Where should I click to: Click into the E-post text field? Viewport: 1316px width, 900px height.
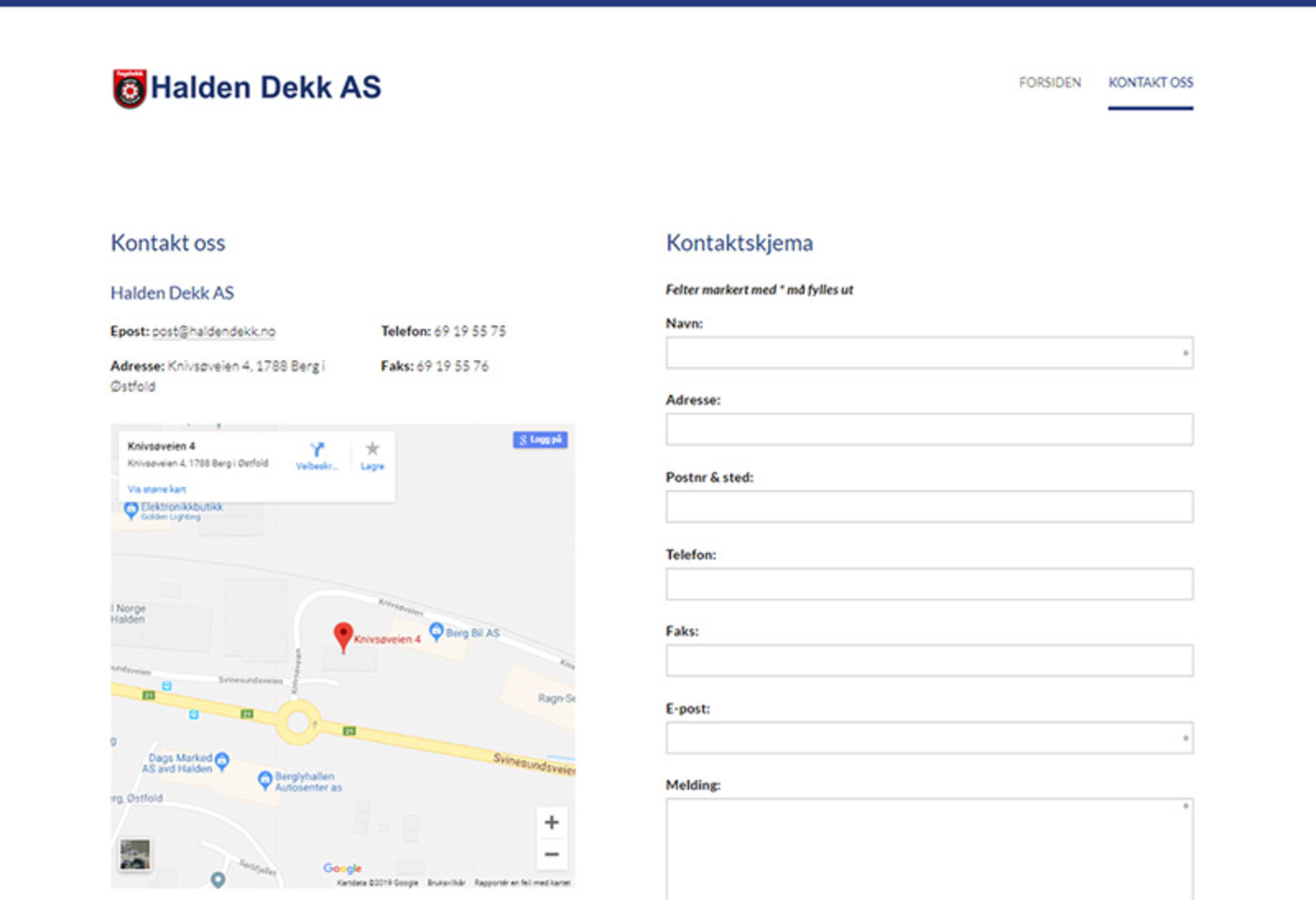[x=929, y=738]
